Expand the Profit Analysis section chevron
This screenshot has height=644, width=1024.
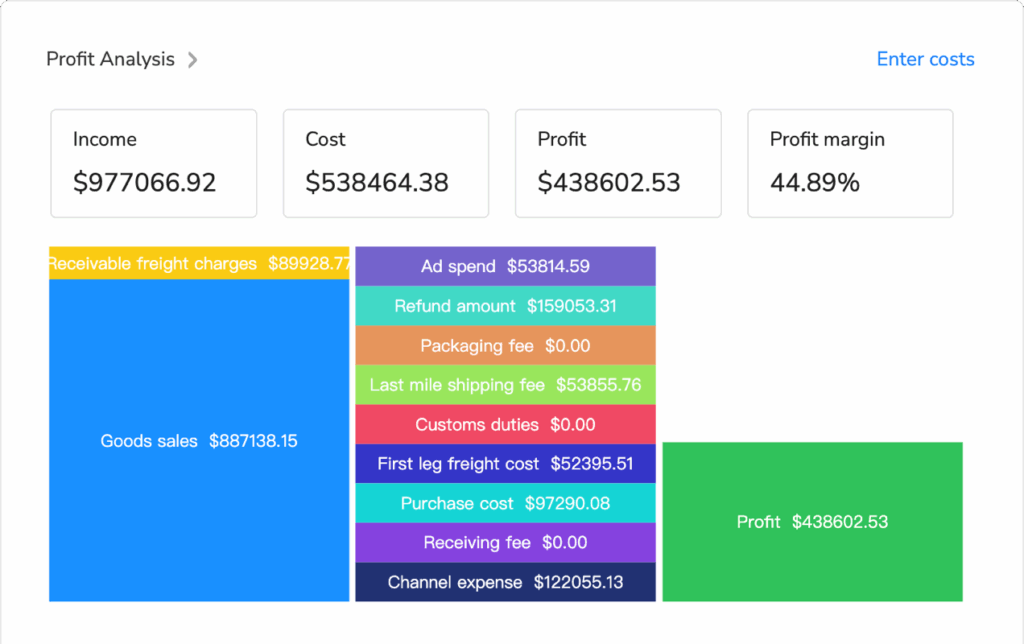coord(193,60)
